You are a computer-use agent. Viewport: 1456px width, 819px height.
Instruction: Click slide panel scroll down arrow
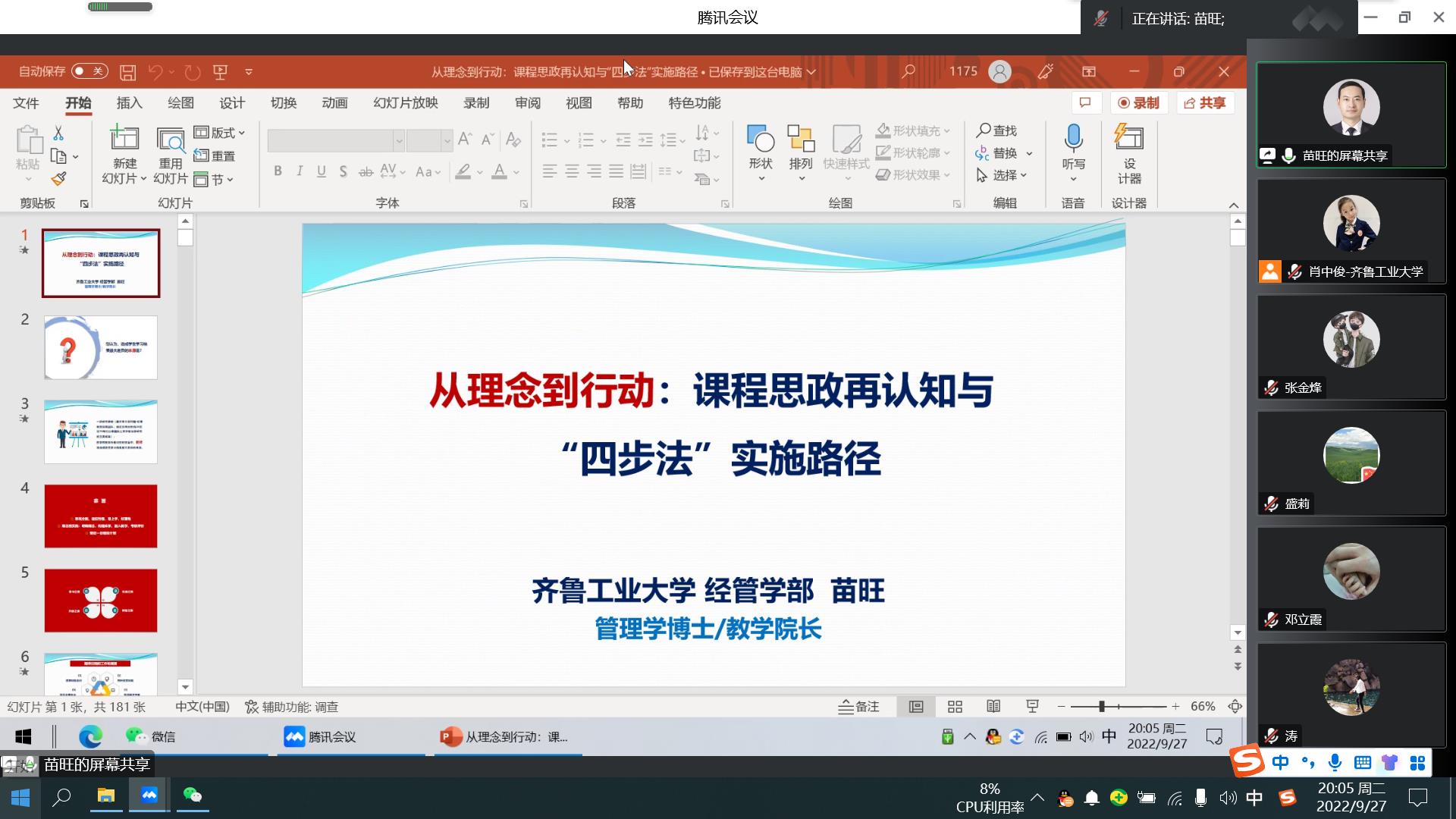(185, 687)
